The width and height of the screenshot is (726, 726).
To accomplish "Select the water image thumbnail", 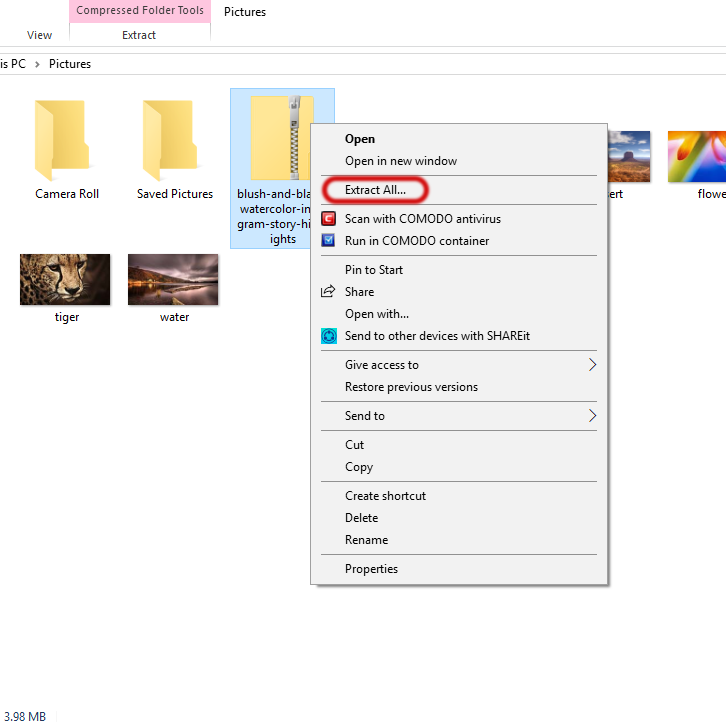I will [x=173, y=279].
